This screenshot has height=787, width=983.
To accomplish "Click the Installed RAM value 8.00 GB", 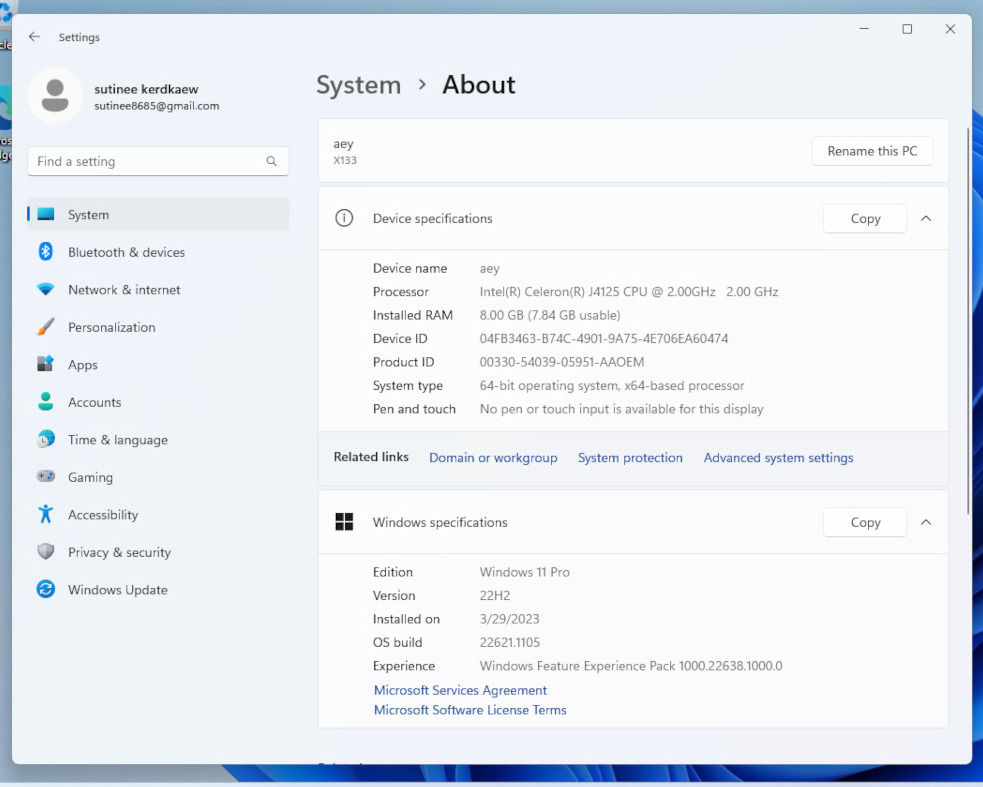I will [550, 315].
